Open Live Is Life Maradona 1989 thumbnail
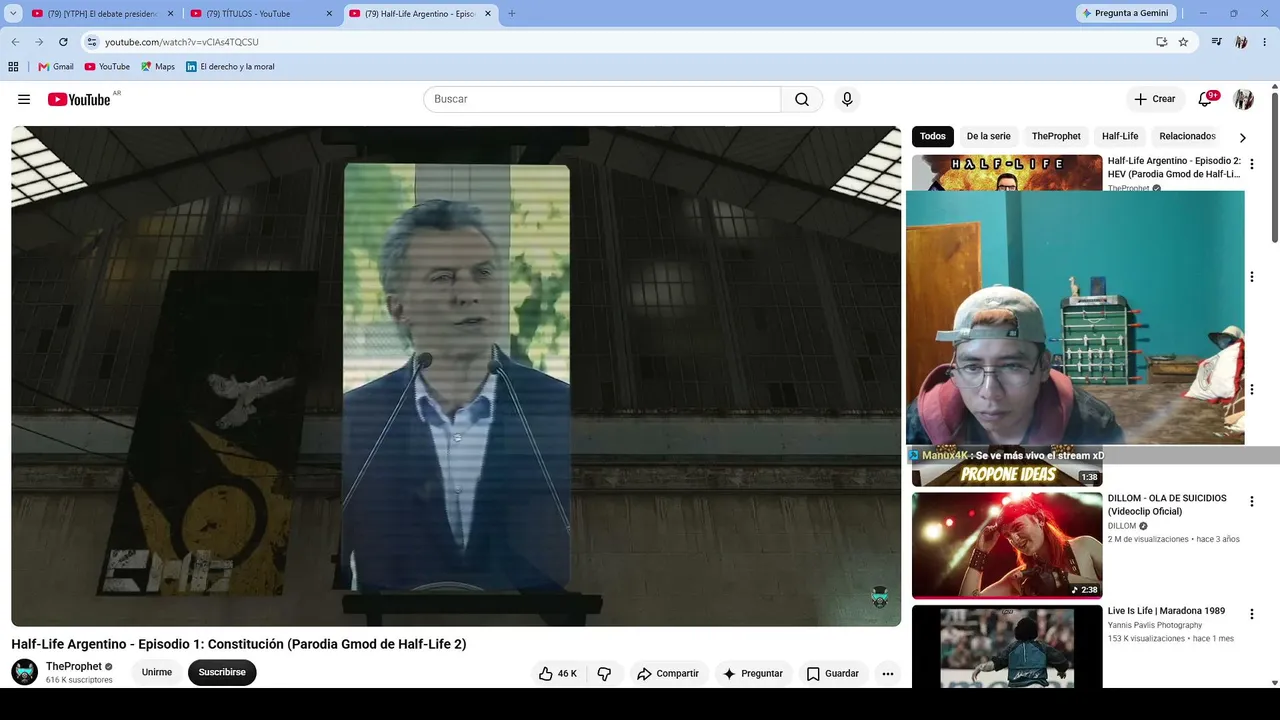 click(x=1007, y=646)
